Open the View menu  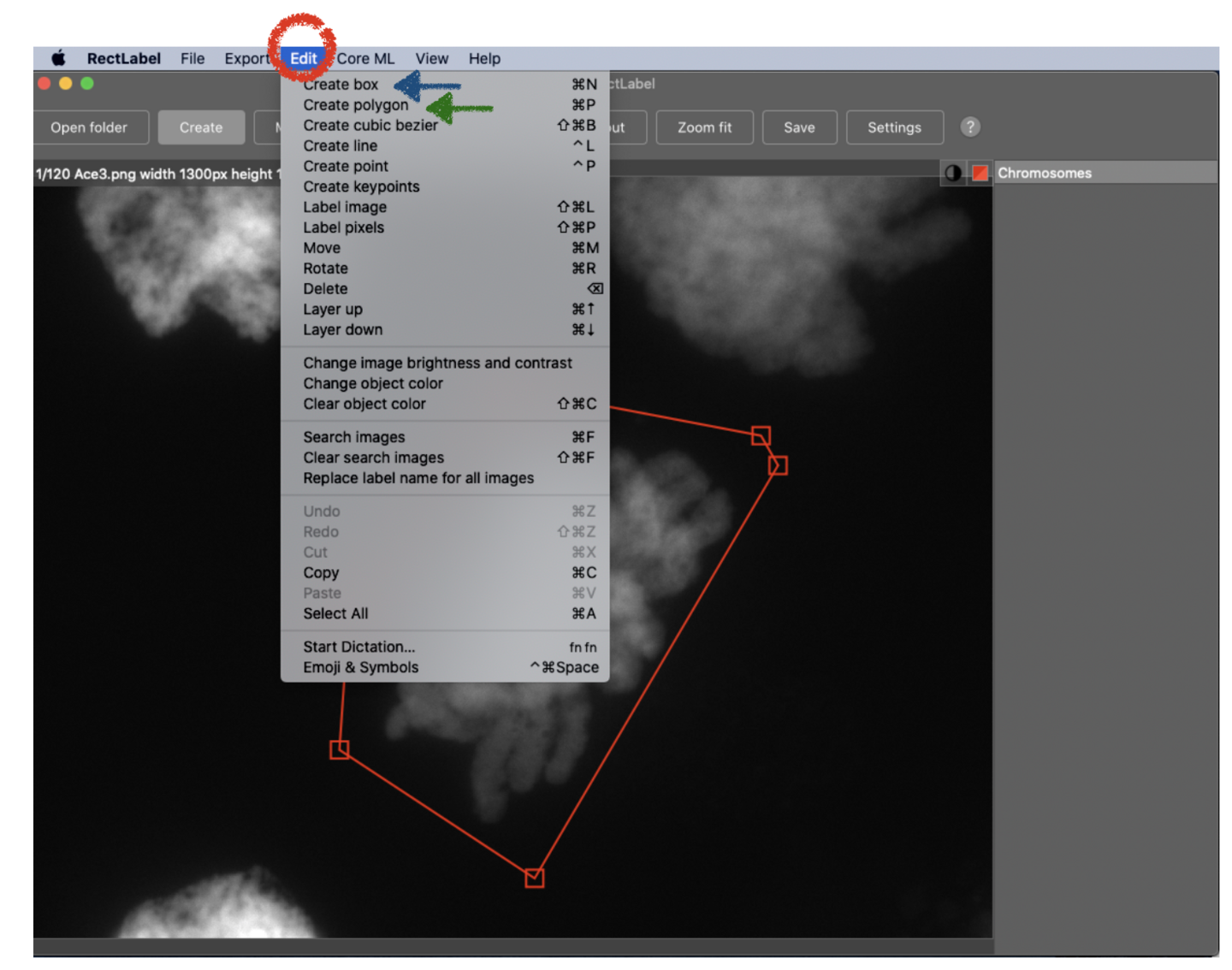click(432, 58)
